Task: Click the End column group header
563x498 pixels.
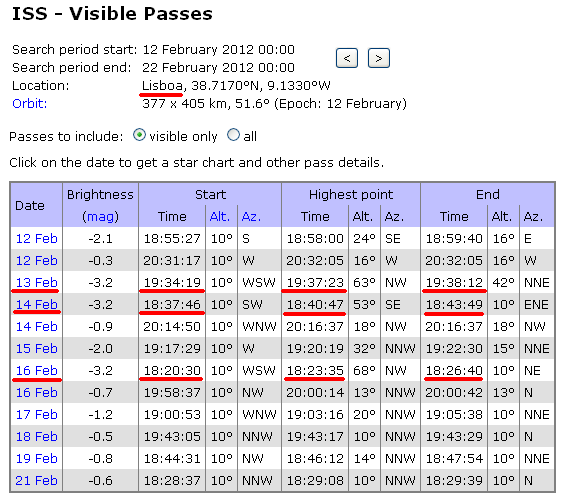Action: [488, 195]
